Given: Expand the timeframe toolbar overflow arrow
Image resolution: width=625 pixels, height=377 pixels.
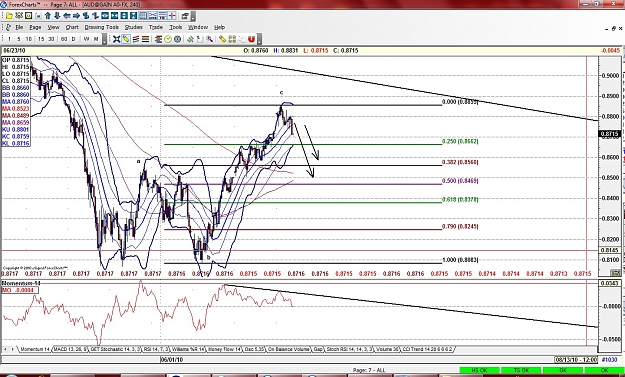Looking at the screenshot, I should point(104,39).
